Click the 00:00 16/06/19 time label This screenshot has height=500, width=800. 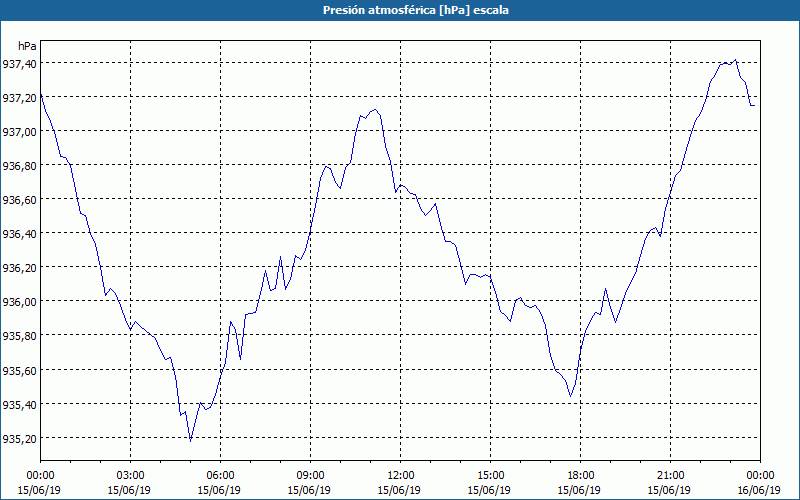click(759, 483)
